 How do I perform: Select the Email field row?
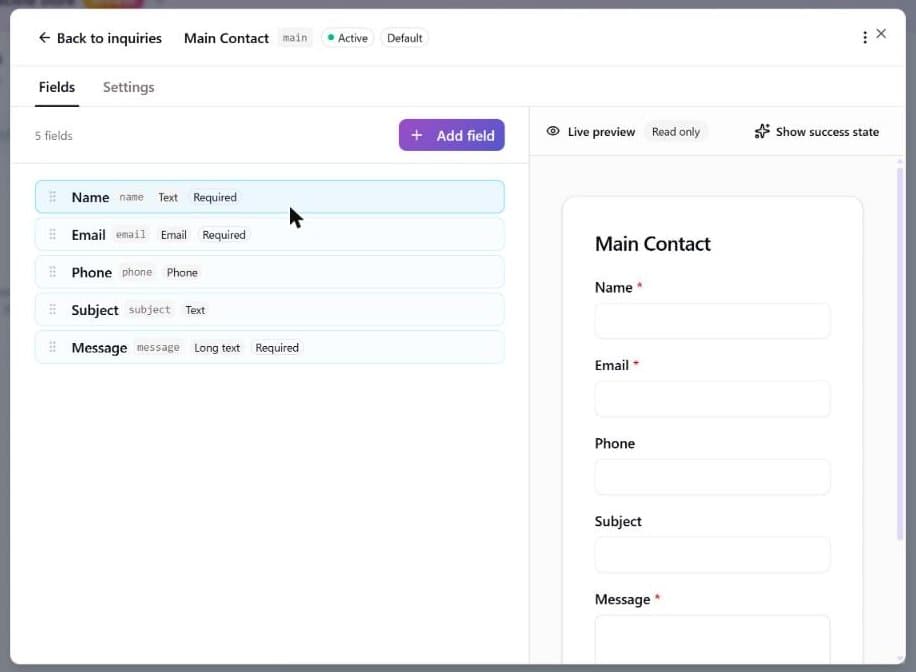(269, 234)
